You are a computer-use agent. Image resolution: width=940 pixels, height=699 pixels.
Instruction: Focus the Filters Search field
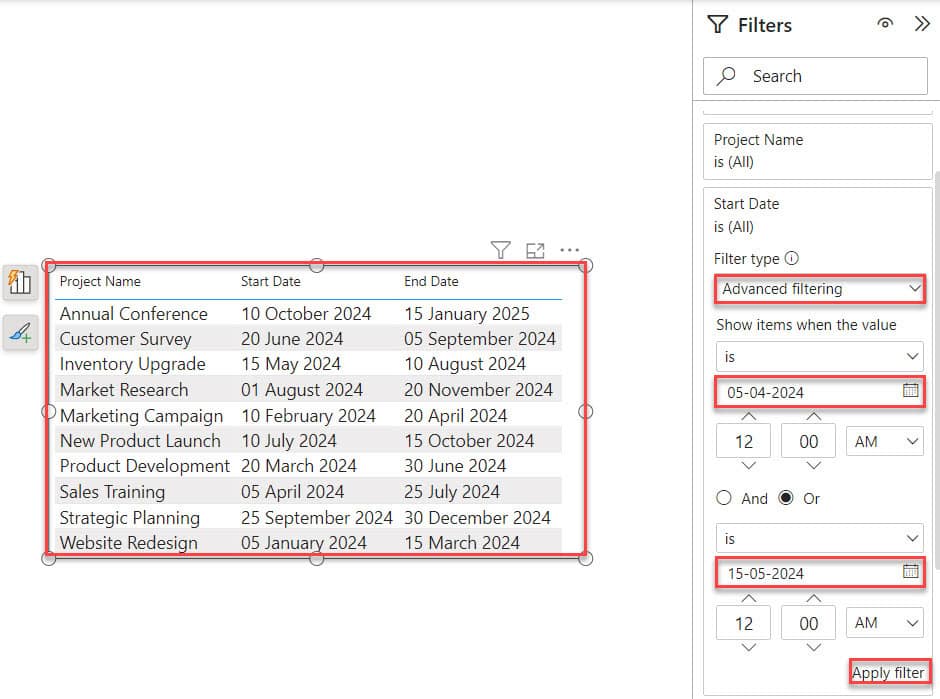click(815, 76)
